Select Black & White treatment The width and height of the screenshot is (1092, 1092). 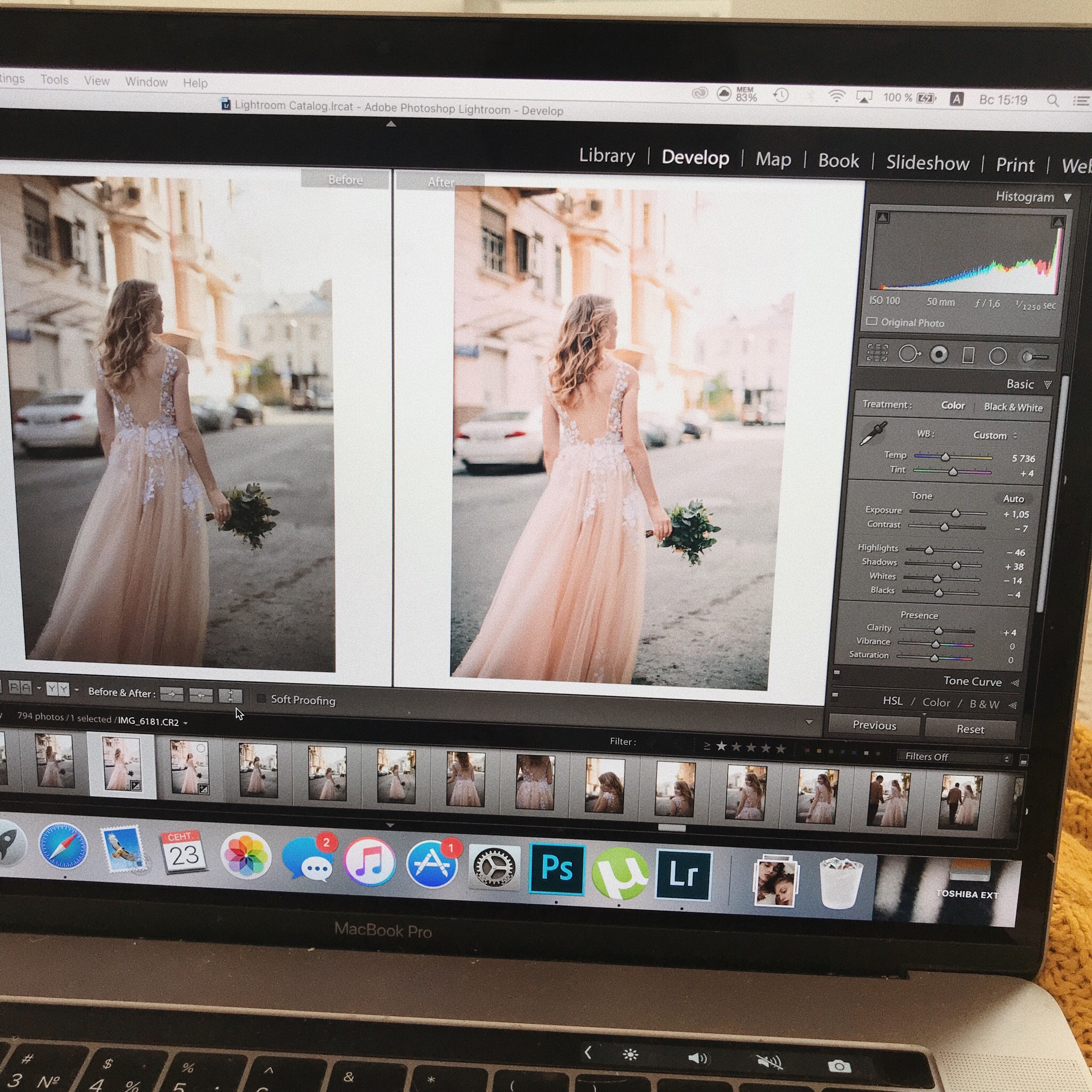click(1014, 407)
